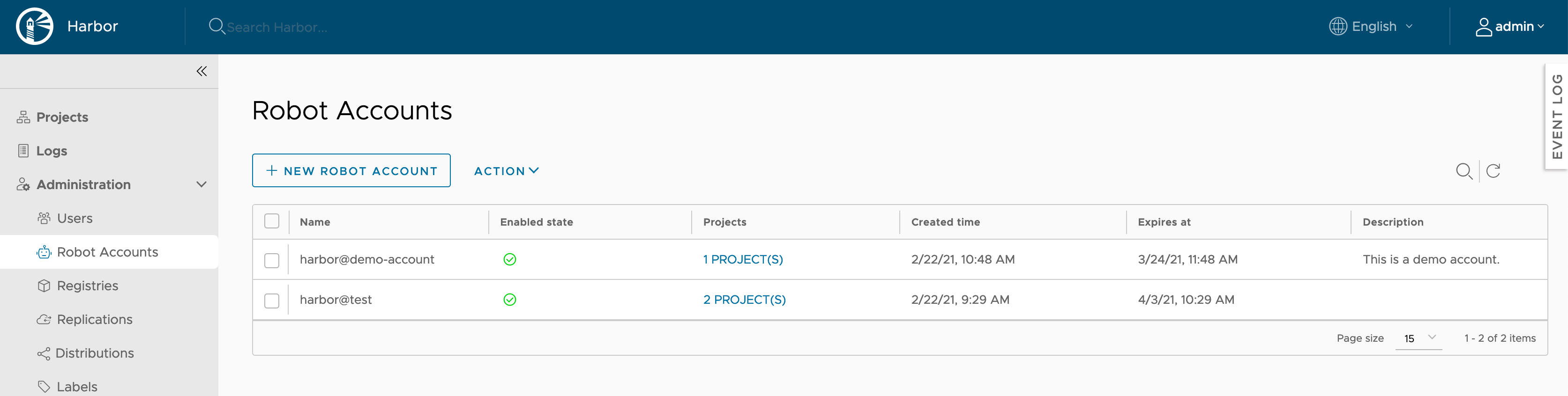Click the Search Harbor input field
1568x396 pixels.
tap(277, 27)
